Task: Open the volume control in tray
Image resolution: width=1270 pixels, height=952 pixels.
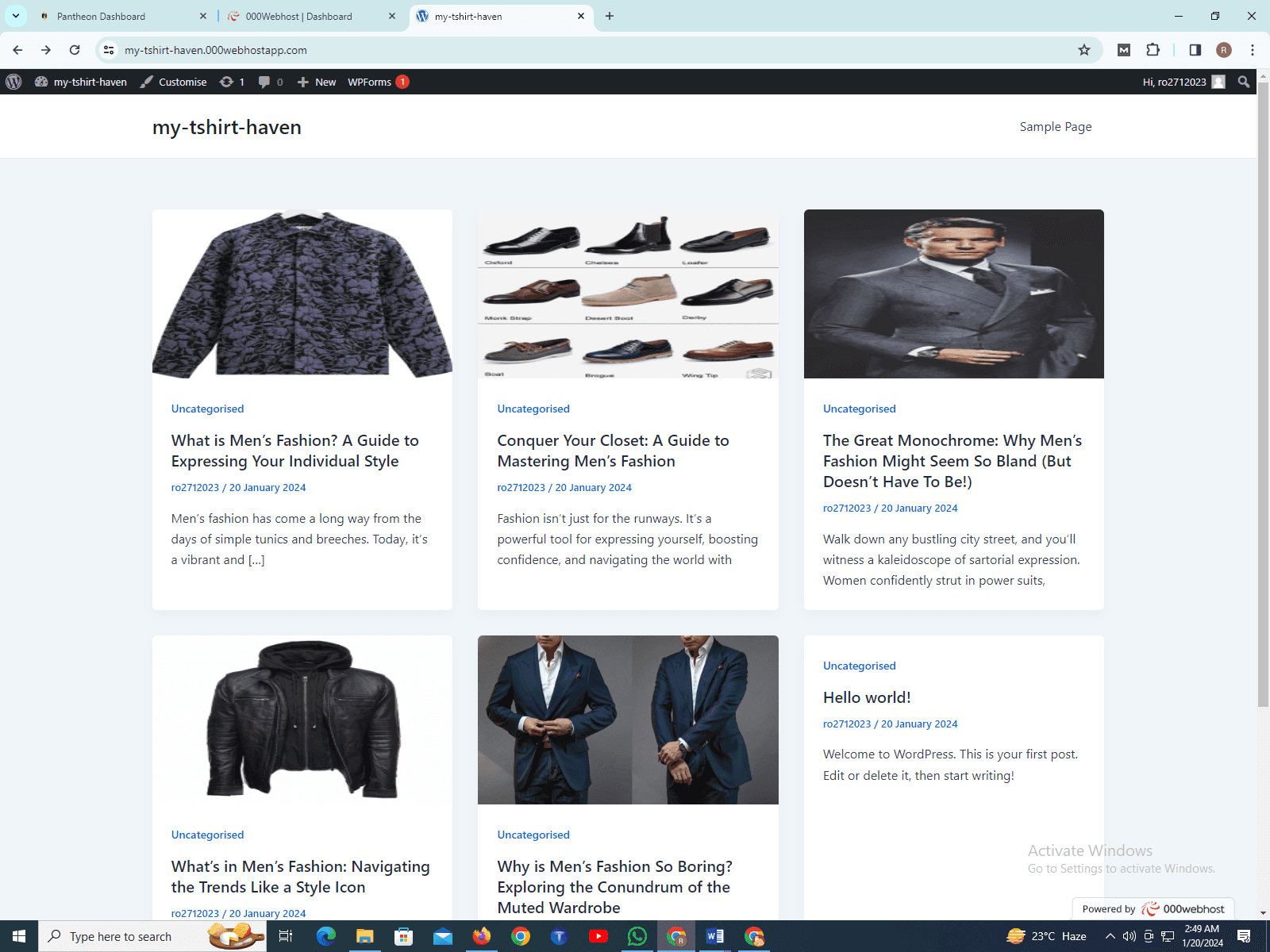Action: click(1129, 936)
